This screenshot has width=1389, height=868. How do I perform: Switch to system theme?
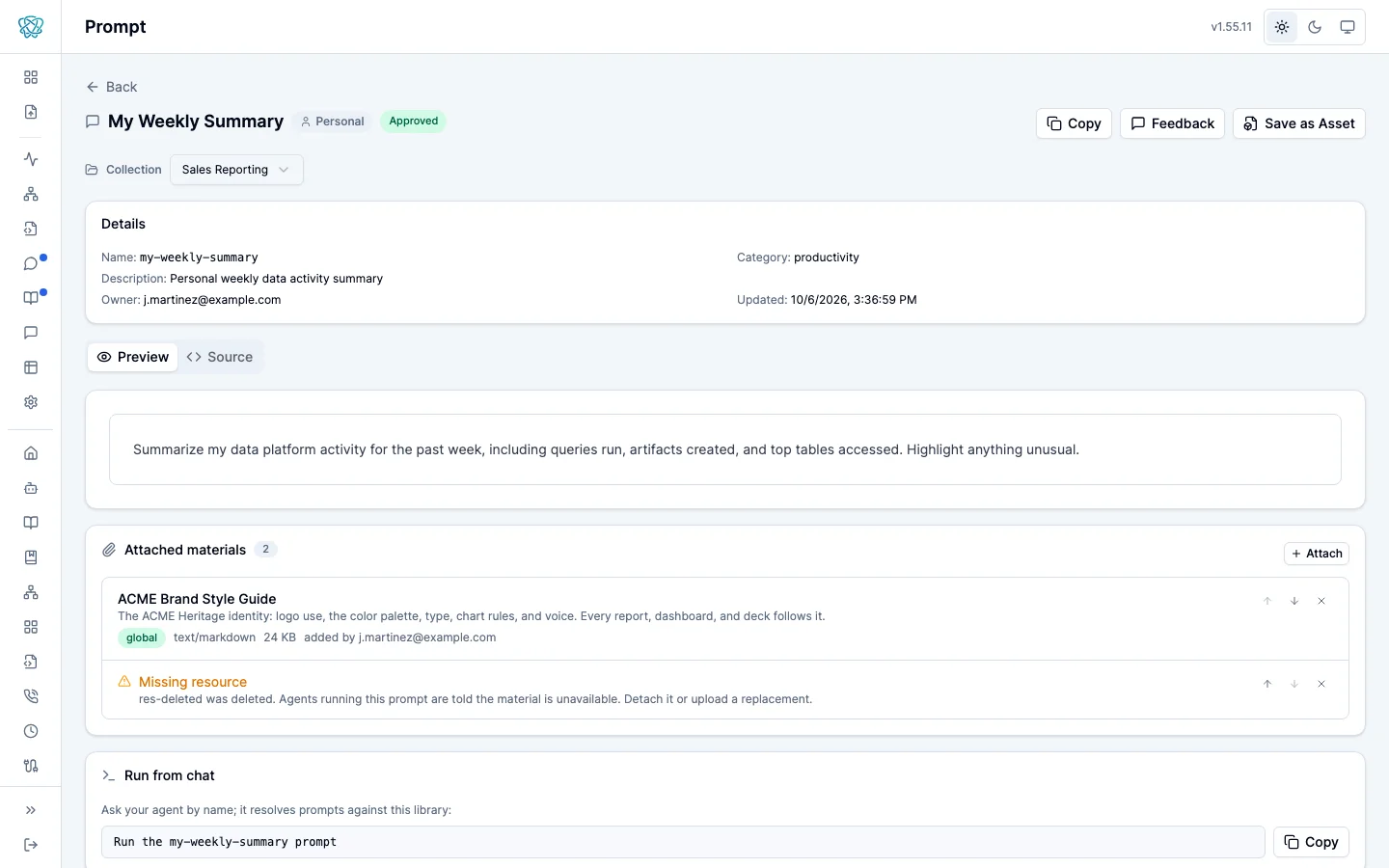(x=1348, y=27)
